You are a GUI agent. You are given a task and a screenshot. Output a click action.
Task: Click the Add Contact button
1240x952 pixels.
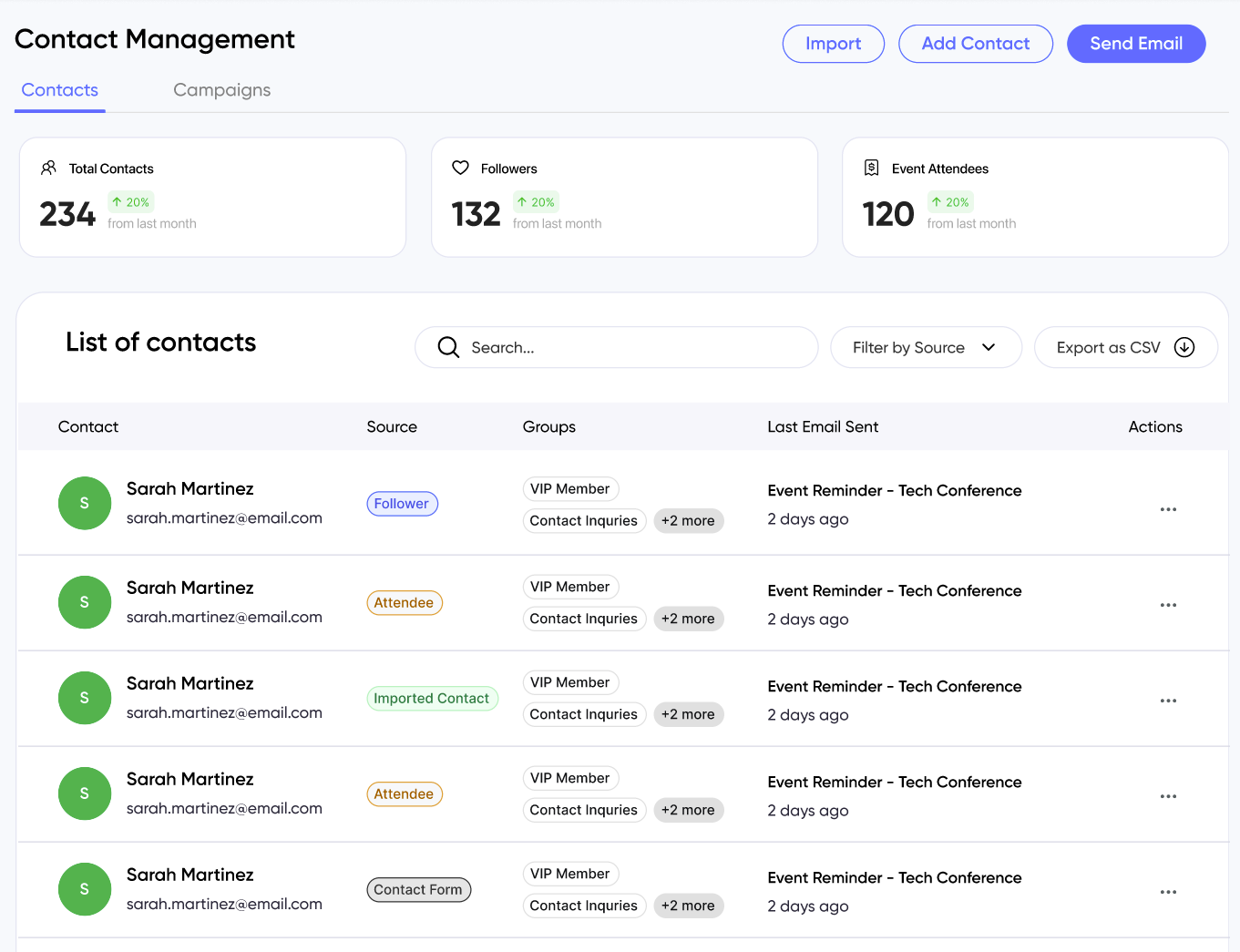[x=976, y=43]
